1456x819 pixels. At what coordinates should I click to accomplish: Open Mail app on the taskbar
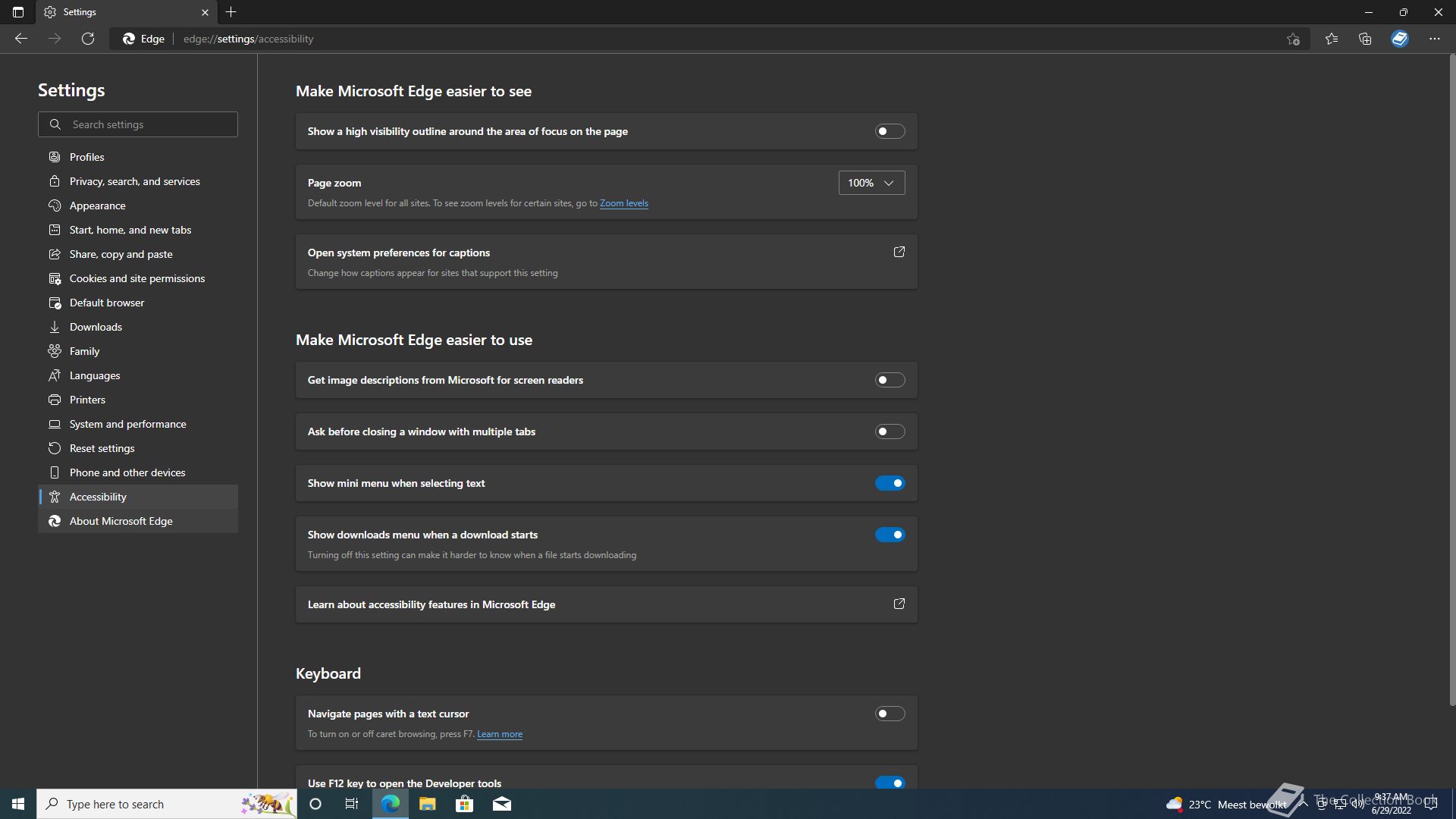pyautogui.click(x=502, y=804)
